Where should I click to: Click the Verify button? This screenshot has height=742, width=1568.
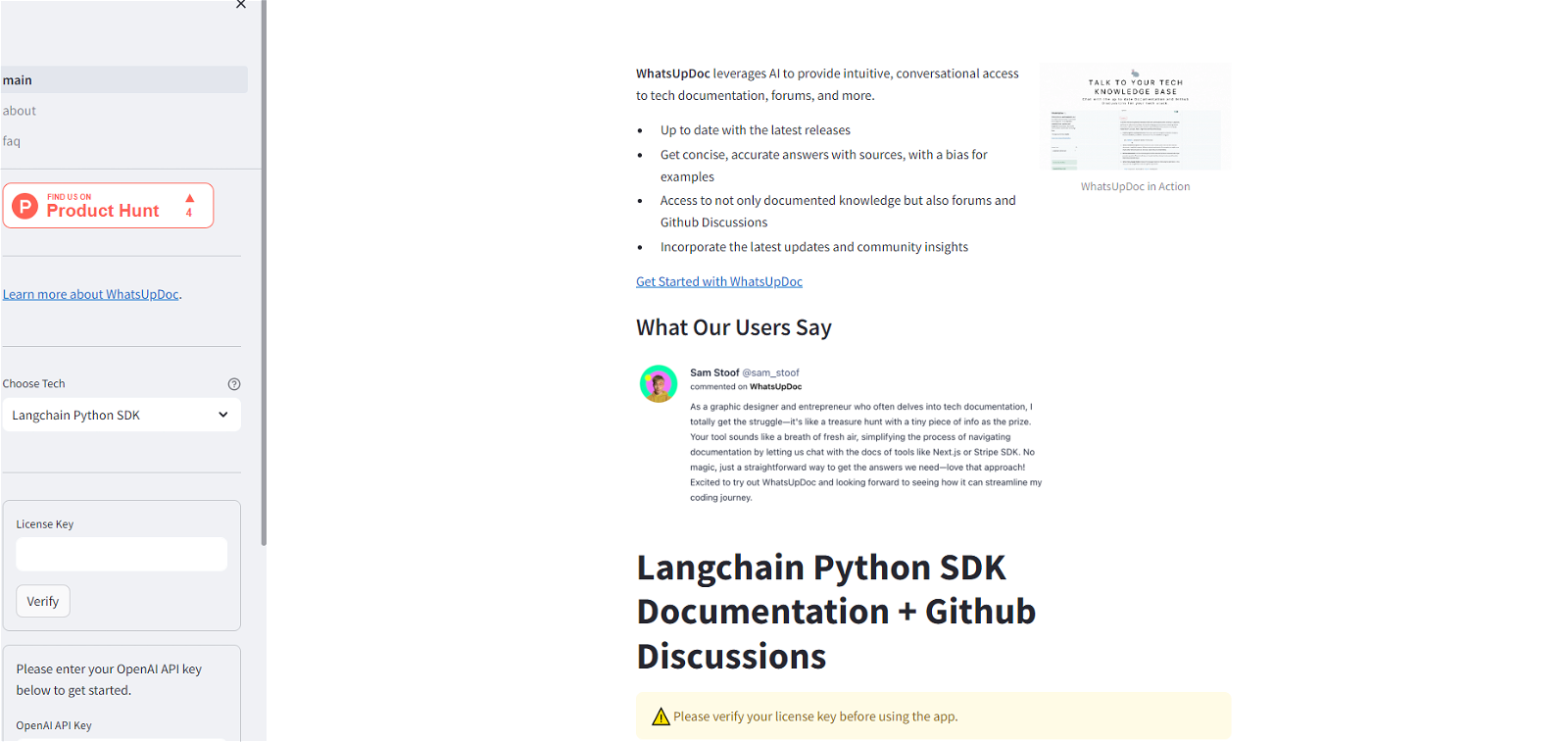point(43,601)
